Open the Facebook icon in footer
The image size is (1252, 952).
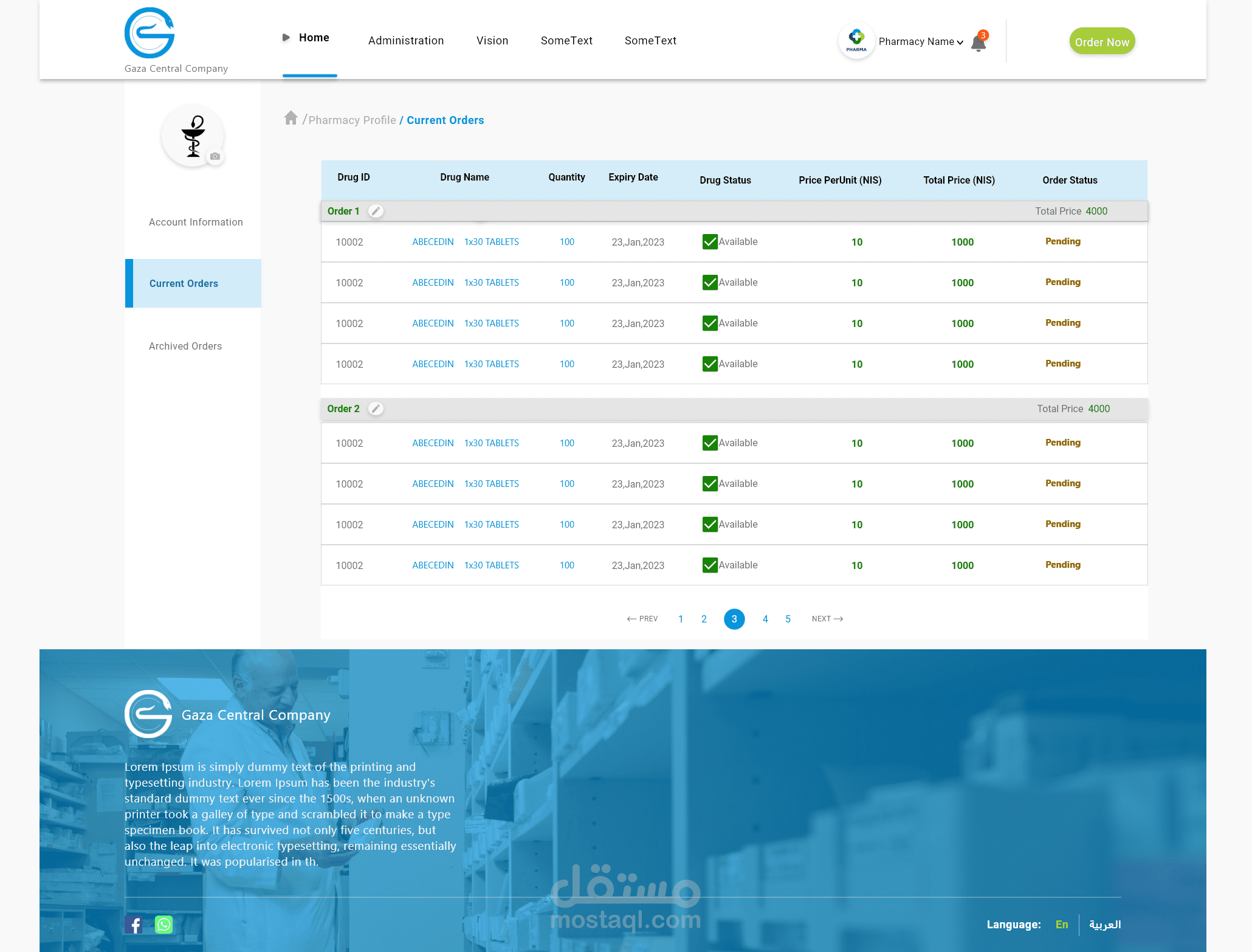(134, 925)
